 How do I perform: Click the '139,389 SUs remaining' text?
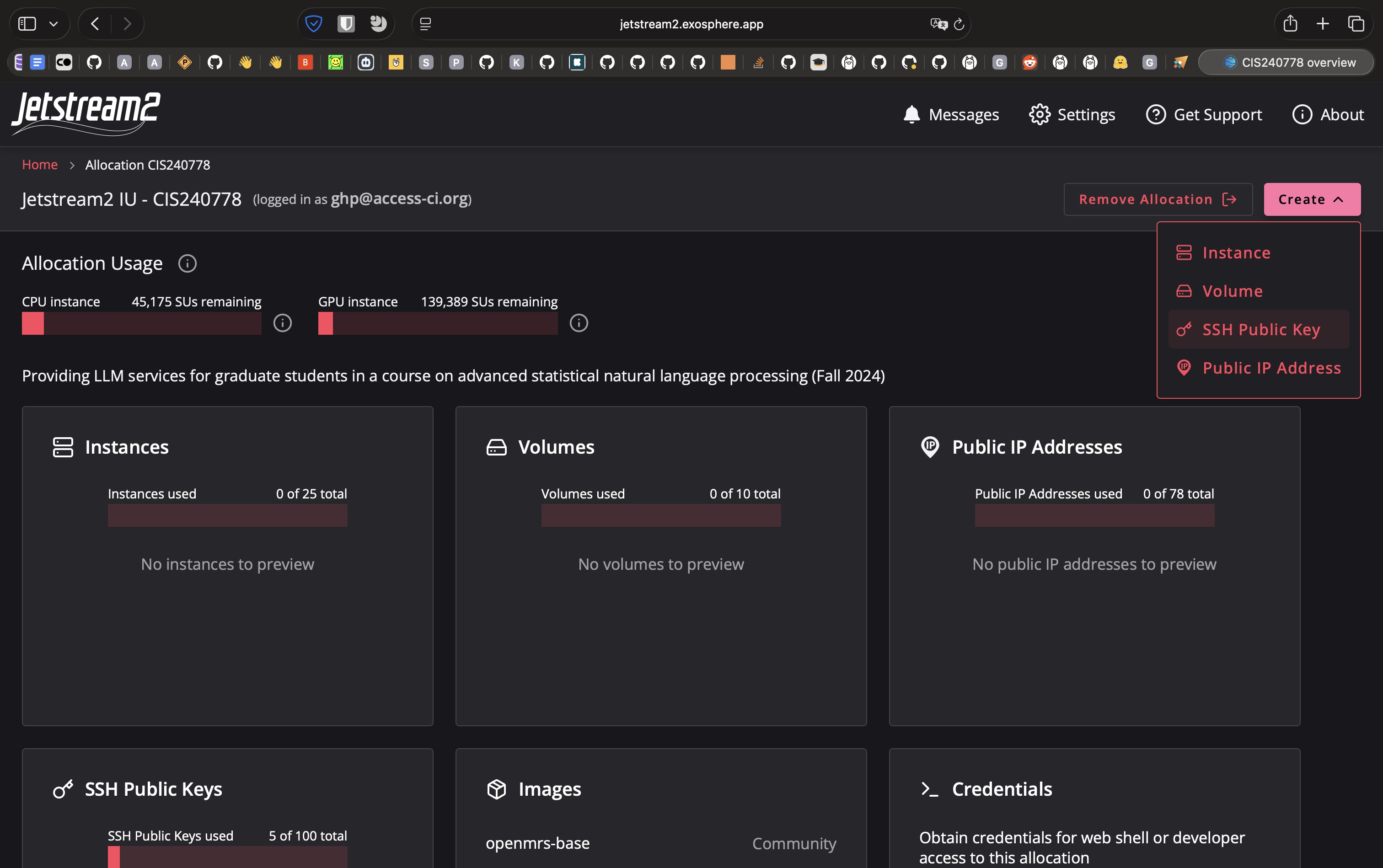[489, 302]
